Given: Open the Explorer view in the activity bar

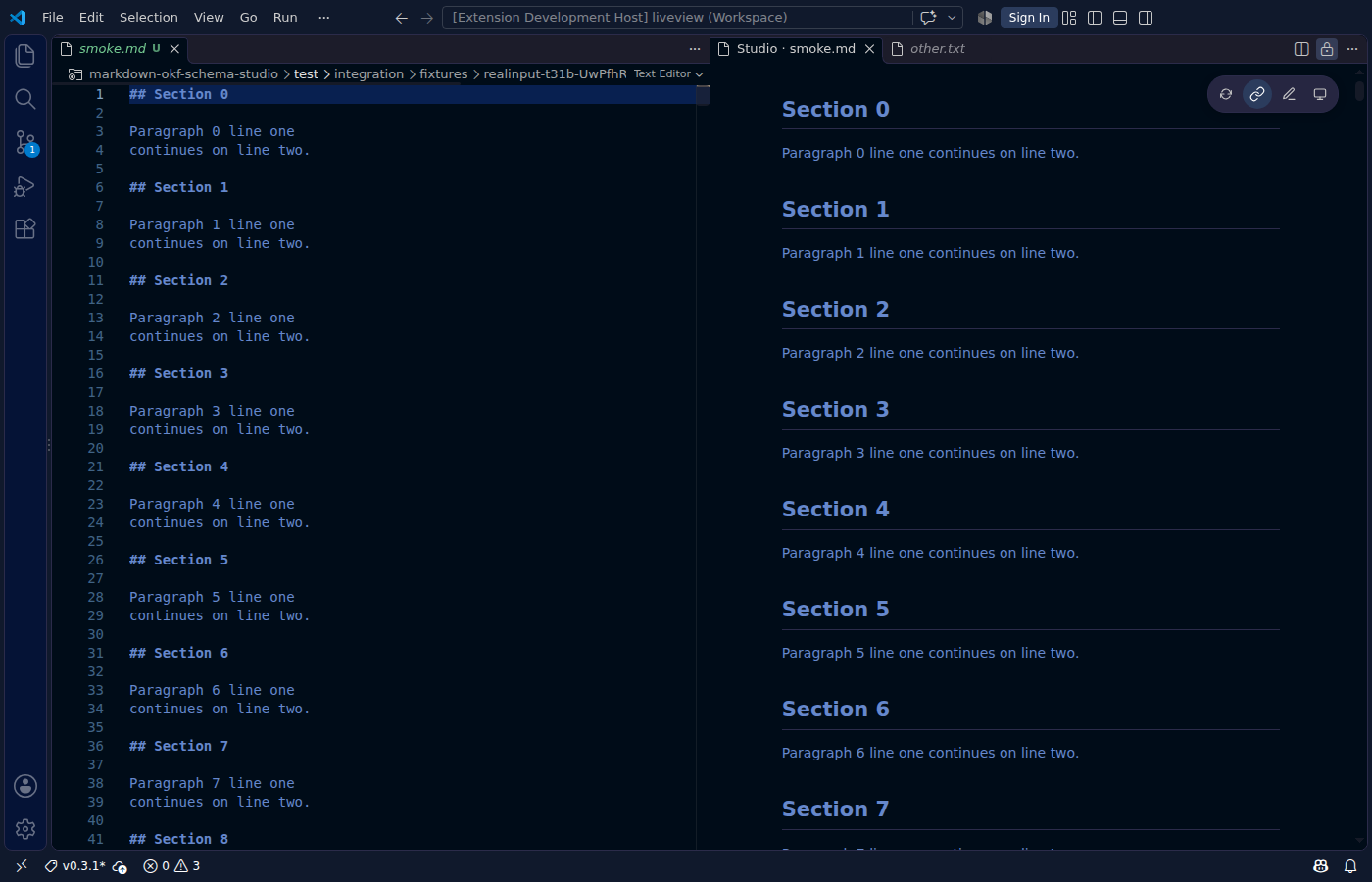Looking at the screenshot, I should pos(25,56).
